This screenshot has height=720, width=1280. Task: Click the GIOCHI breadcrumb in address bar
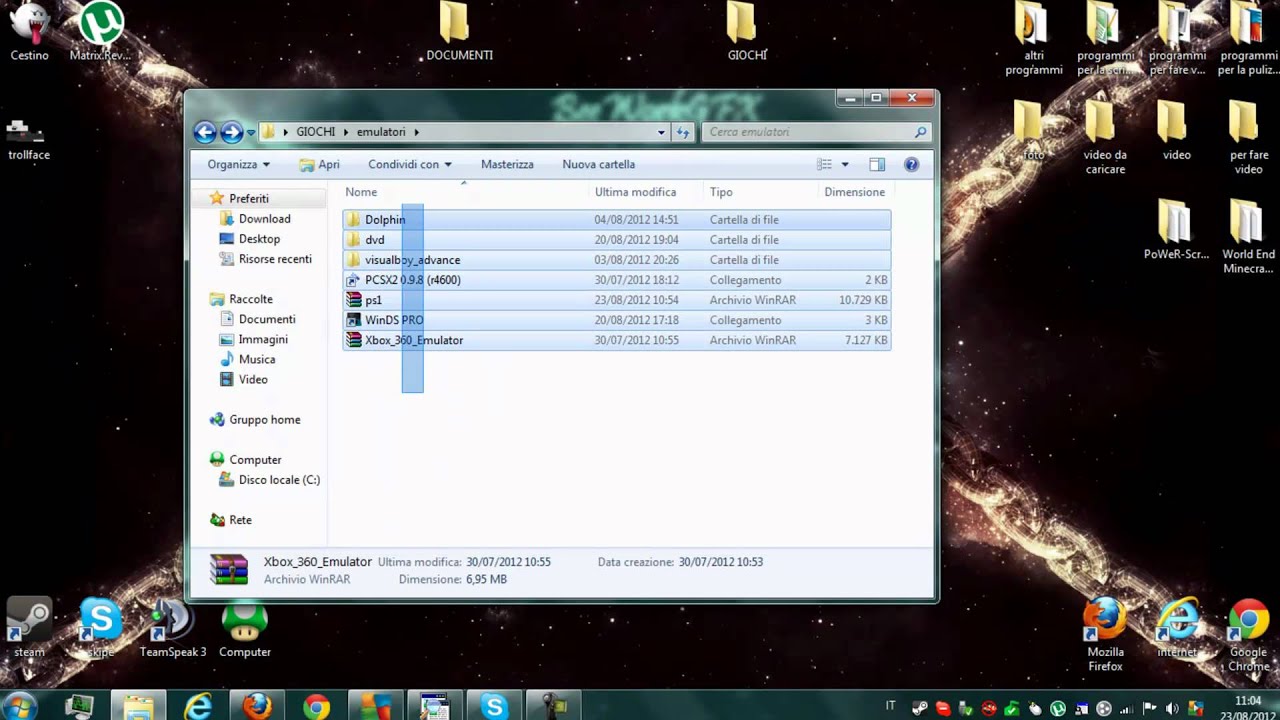pos(316,132)
